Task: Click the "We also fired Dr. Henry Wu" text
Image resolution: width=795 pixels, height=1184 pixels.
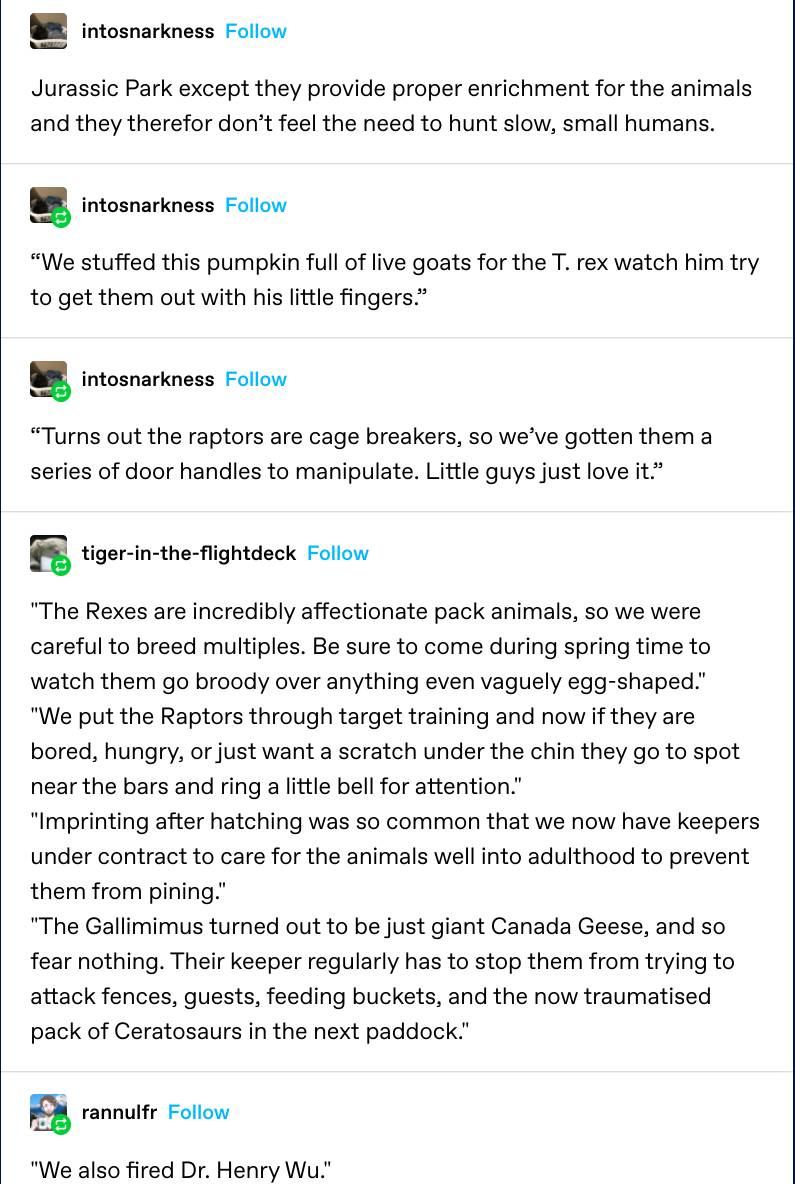Action: (x=181, y=1170)
